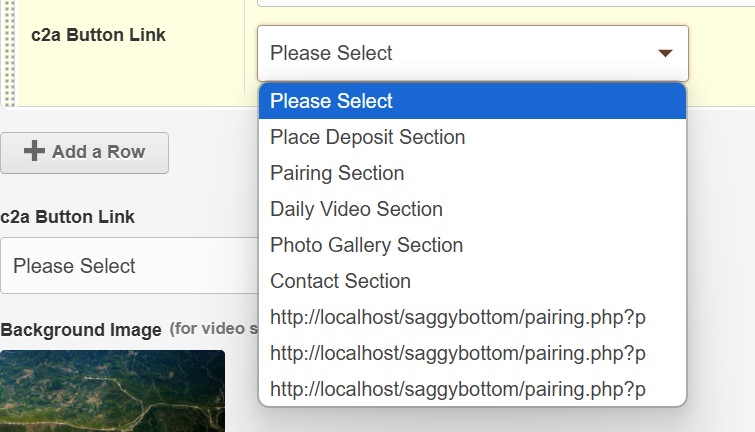Select Contact Section from dropdown
The height and width of the screenshot is (432, 755).
point(472,281)
